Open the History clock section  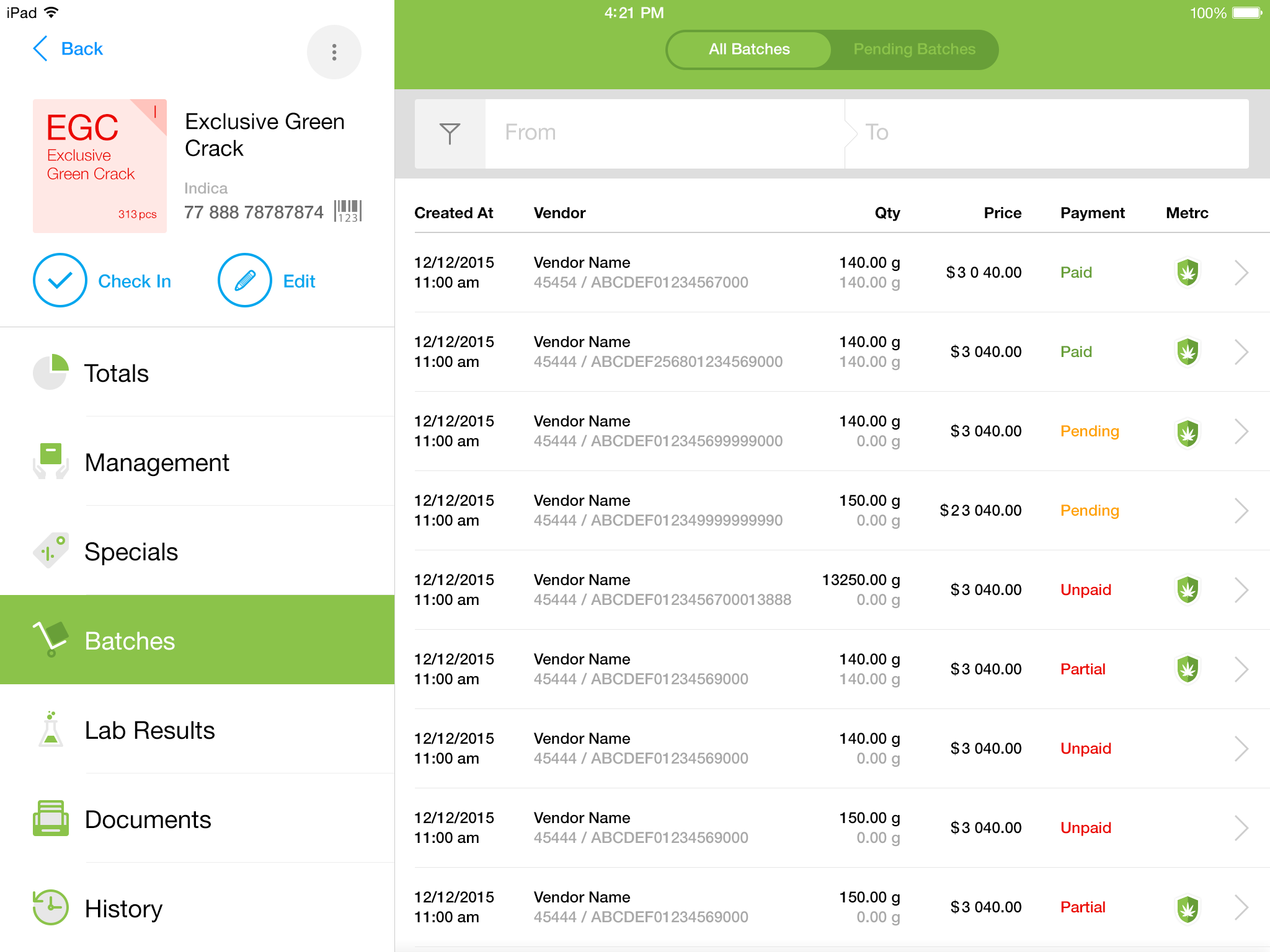[x=51, y=908]
